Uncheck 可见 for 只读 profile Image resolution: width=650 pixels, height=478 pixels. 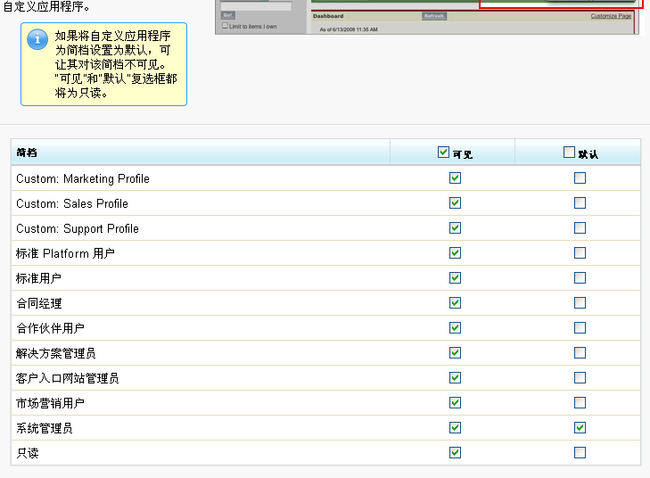455,453
